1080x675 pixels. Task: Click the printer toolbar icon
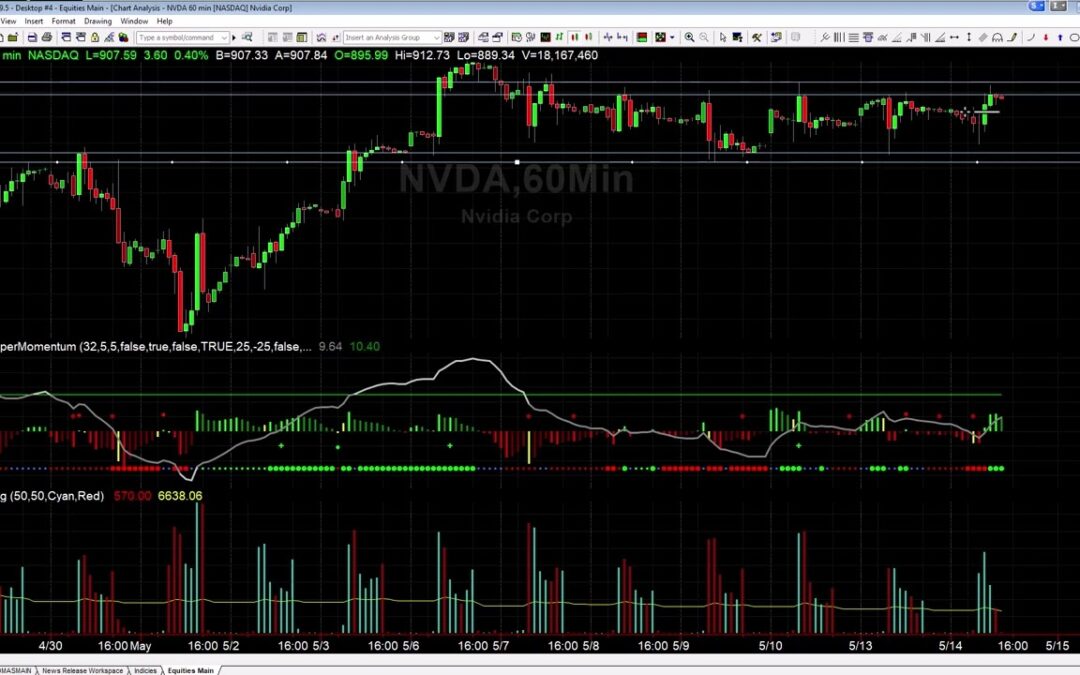[x=46, y=38]
